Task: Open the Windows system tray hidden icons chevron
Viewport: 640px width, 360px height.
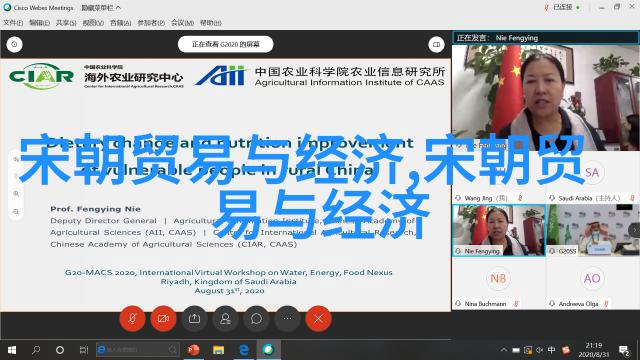Action: 504,350
